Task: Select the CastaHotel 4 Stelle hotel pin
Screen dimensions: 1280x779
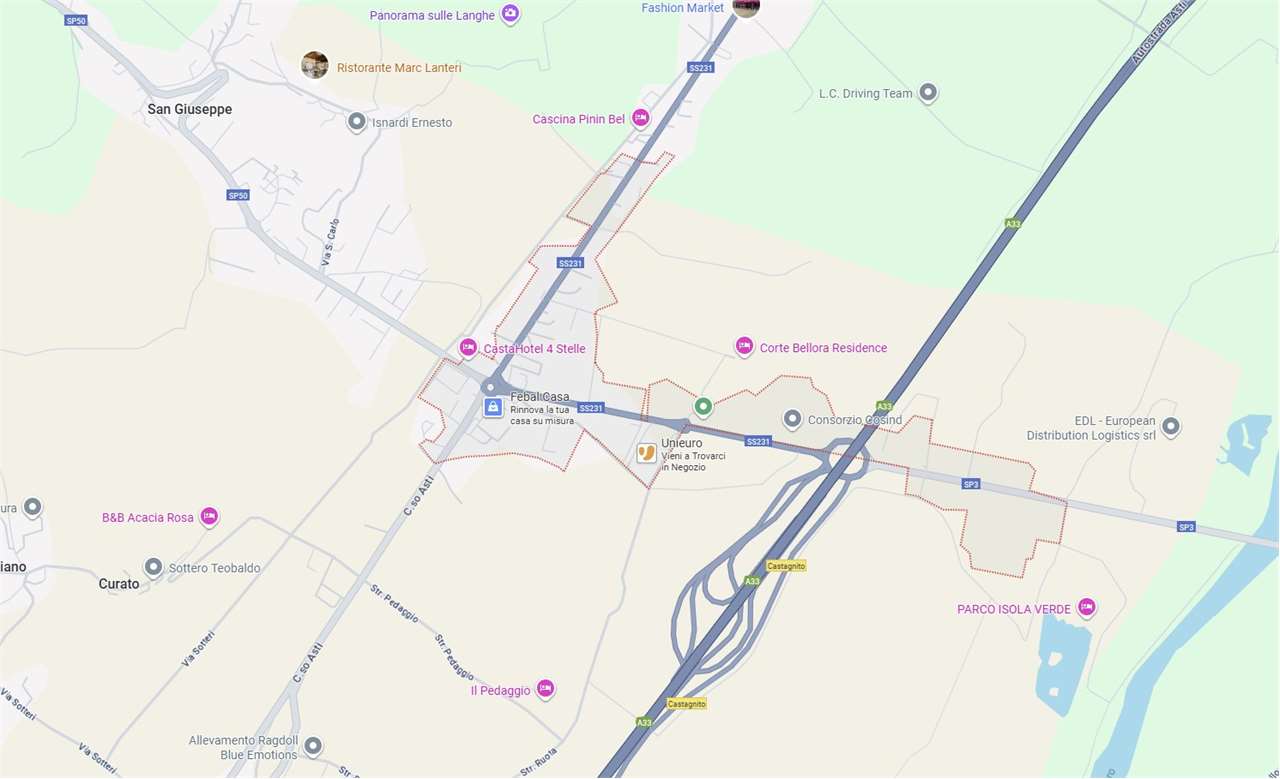Action: (x=468, y=347)
